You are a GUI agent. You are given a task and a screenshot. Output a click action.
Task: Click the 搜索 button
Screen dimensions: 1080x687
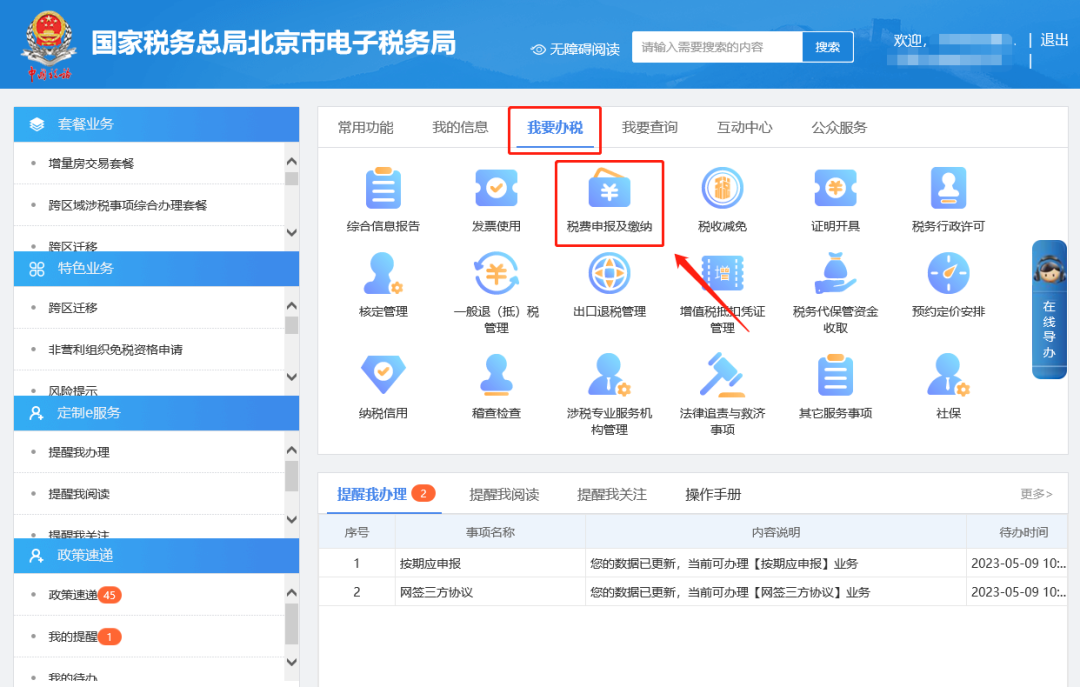(827, 47)
